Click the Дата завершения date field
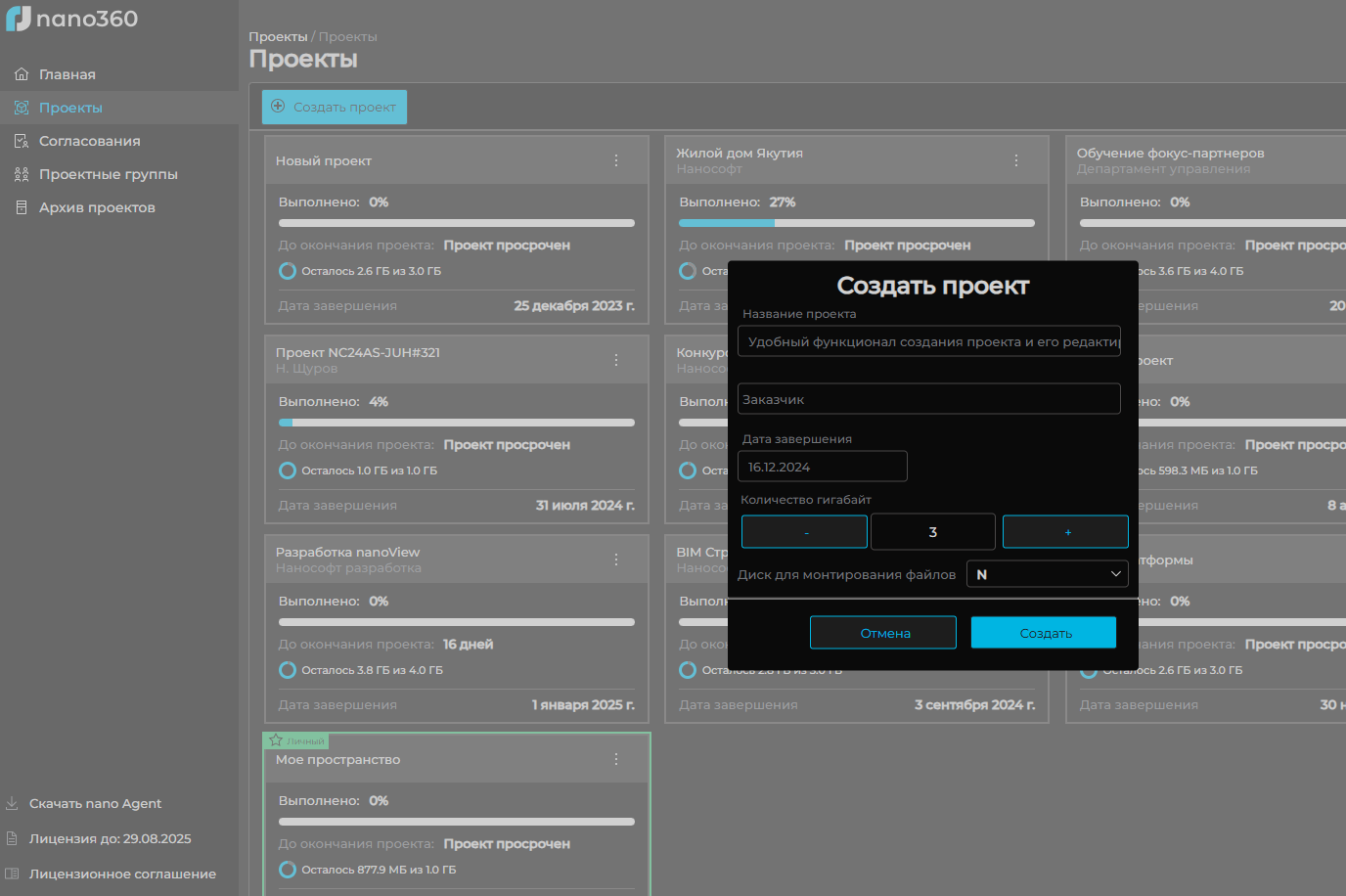Screen dimensions: 1346x896 point(822,467)
